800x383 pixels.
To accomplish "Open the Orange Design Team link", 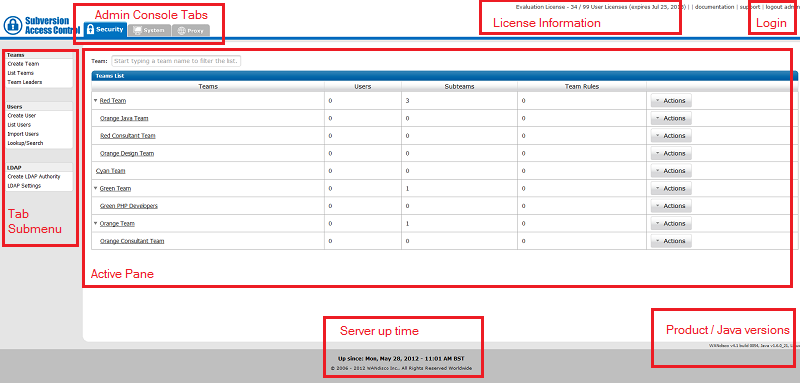I will 127,154.
